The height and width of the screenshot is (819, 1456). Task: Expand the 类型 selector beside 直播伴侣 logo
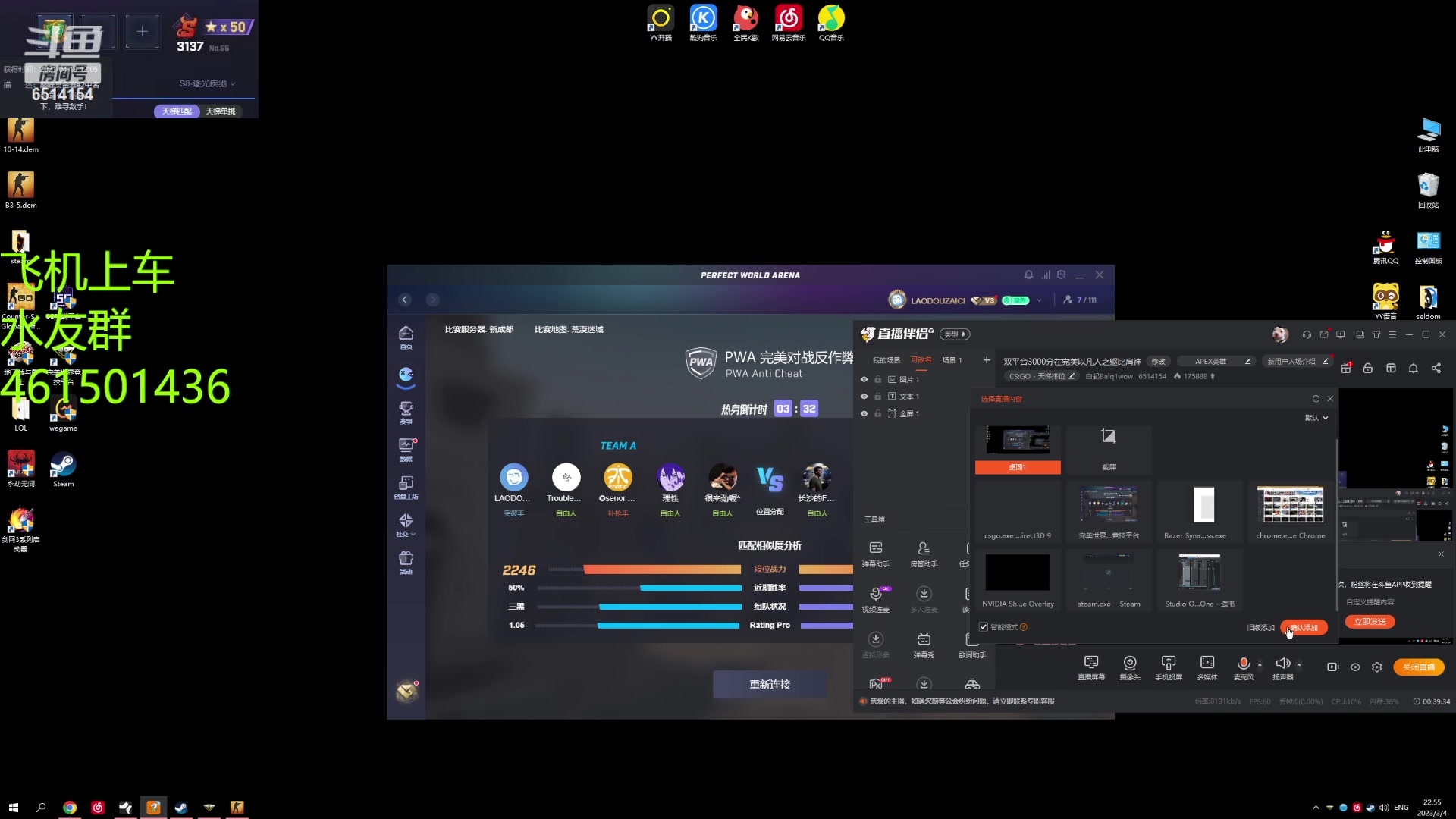pos(955,334)
